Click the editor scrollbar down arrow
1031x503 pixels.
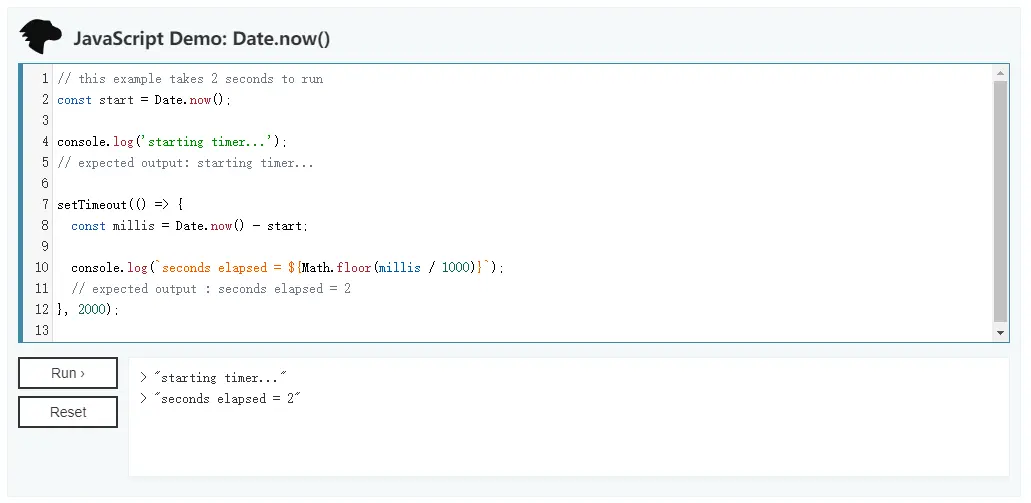coord(1001,333)
